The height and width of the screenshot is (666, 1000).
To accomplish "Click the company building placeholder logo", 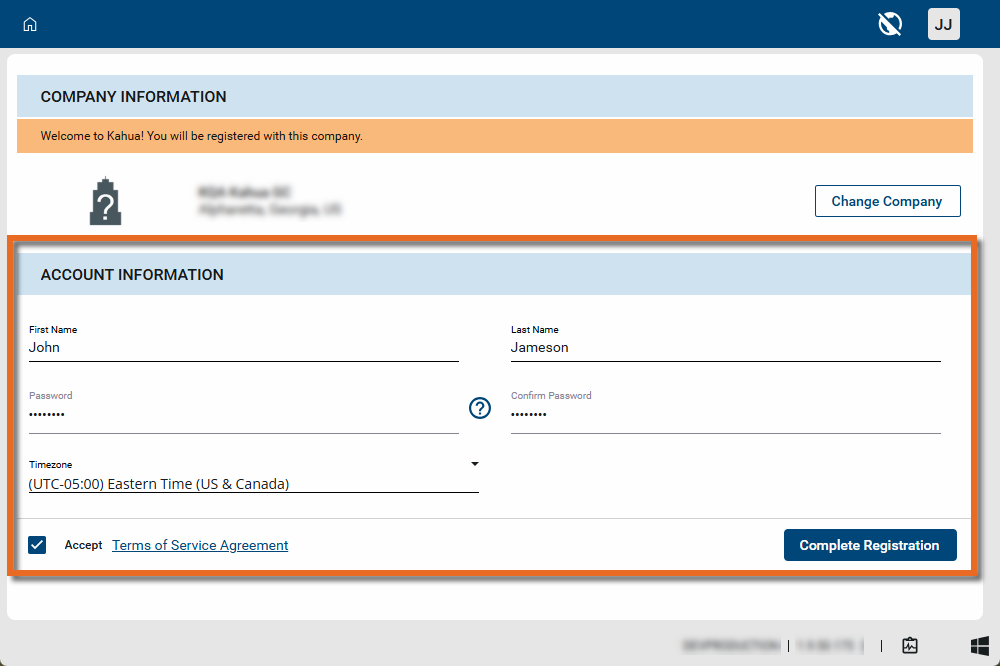I will (105, 202).
